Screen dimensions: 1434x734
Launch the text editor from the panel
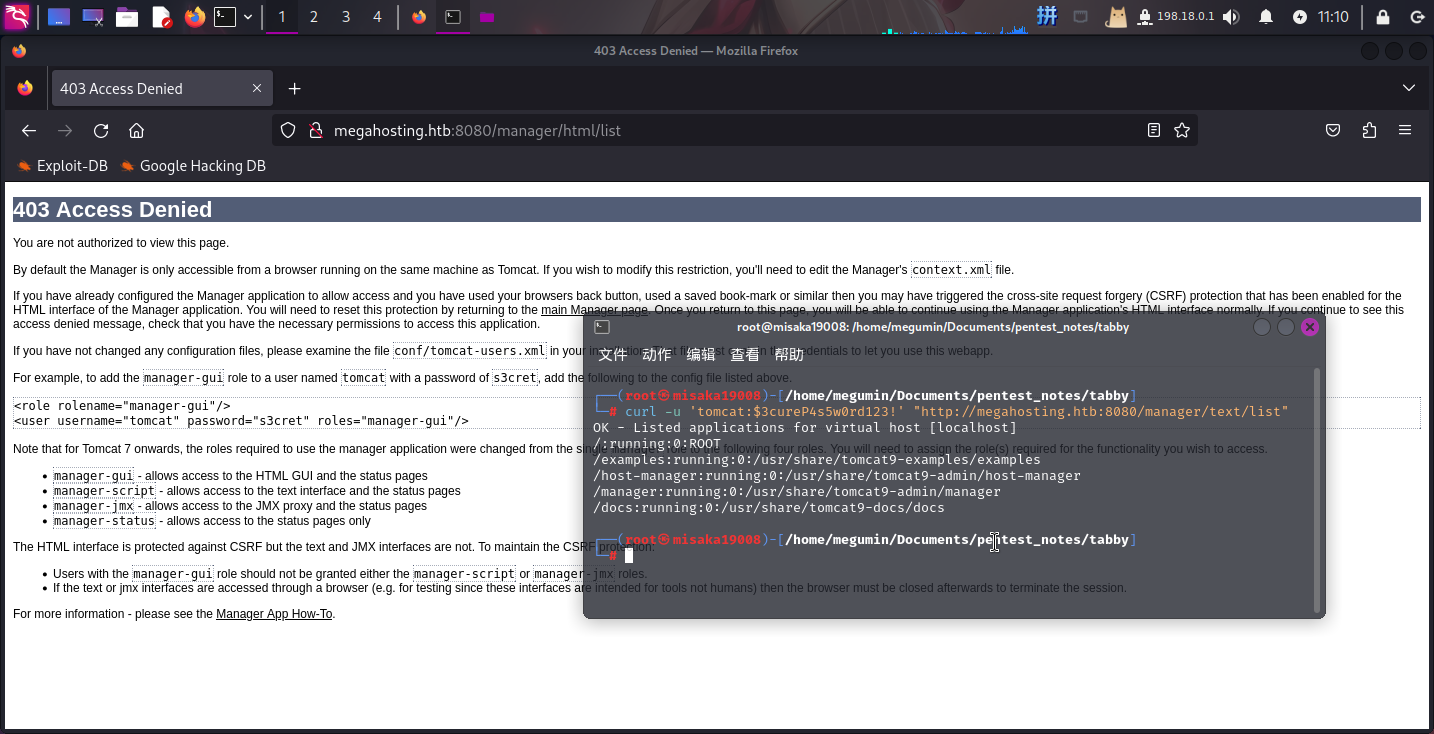(161, 17)
